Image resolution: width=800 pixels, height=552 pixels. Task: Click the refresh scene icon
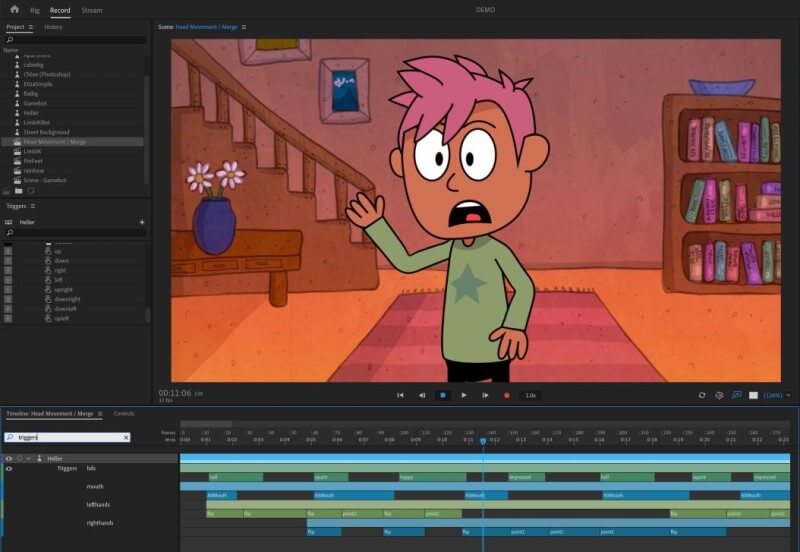[x=702, y=395]
